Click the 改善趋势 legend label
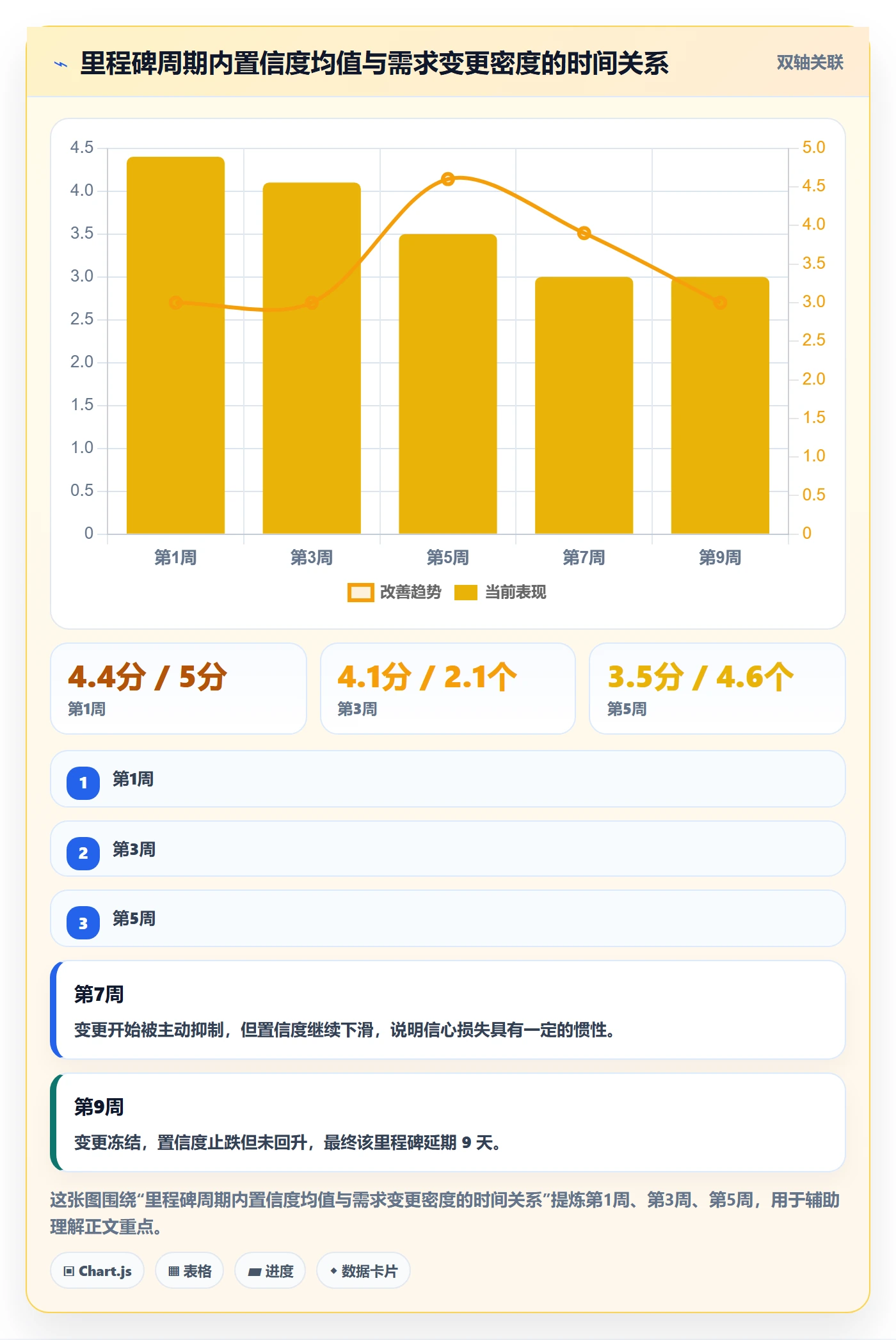Screen dimensions: 896x1340 [x=410, y=593]
